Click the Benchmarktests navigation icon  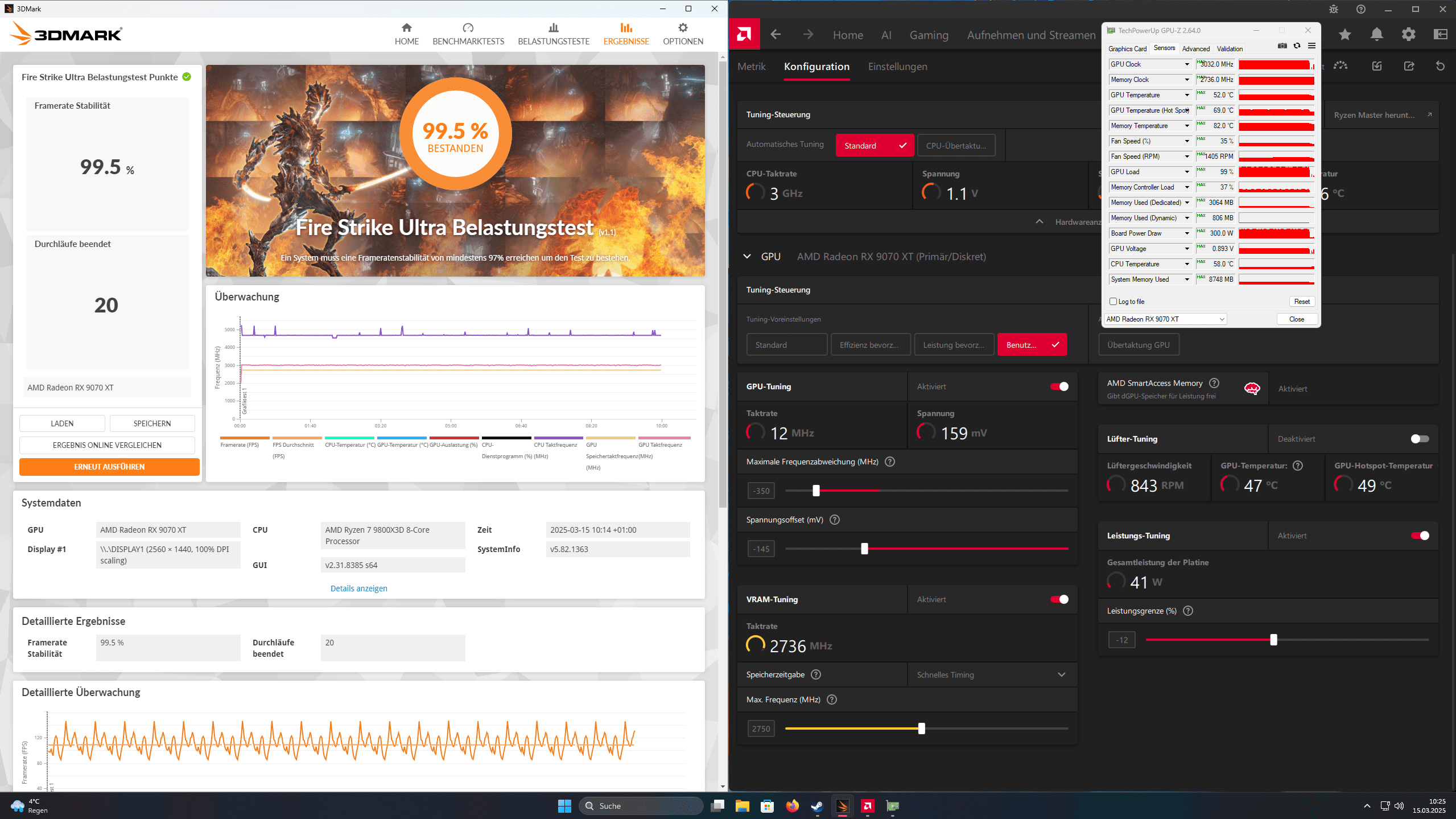464,28
